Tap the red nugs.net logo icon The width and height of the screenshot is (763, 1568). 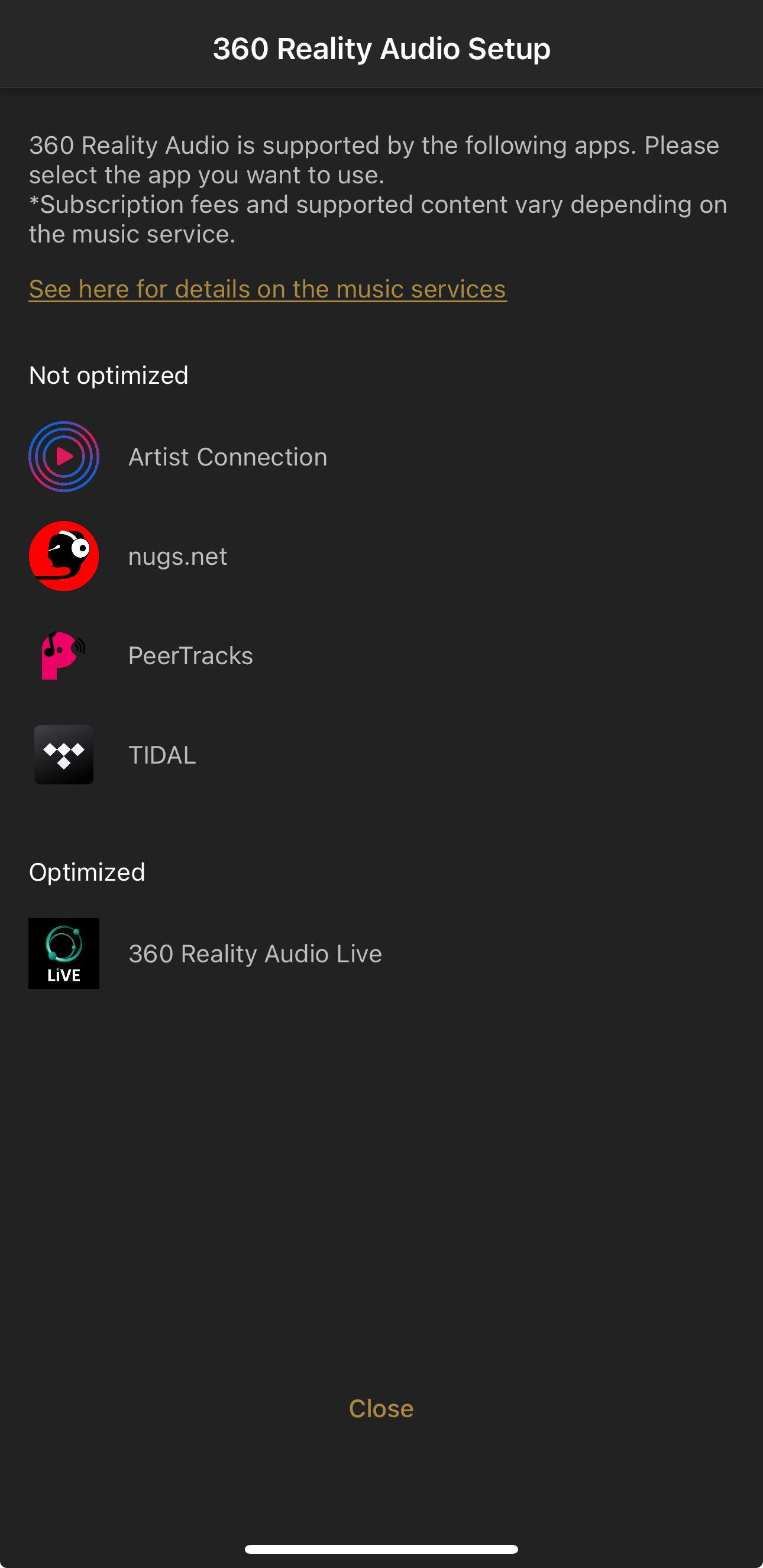(64, 556)
